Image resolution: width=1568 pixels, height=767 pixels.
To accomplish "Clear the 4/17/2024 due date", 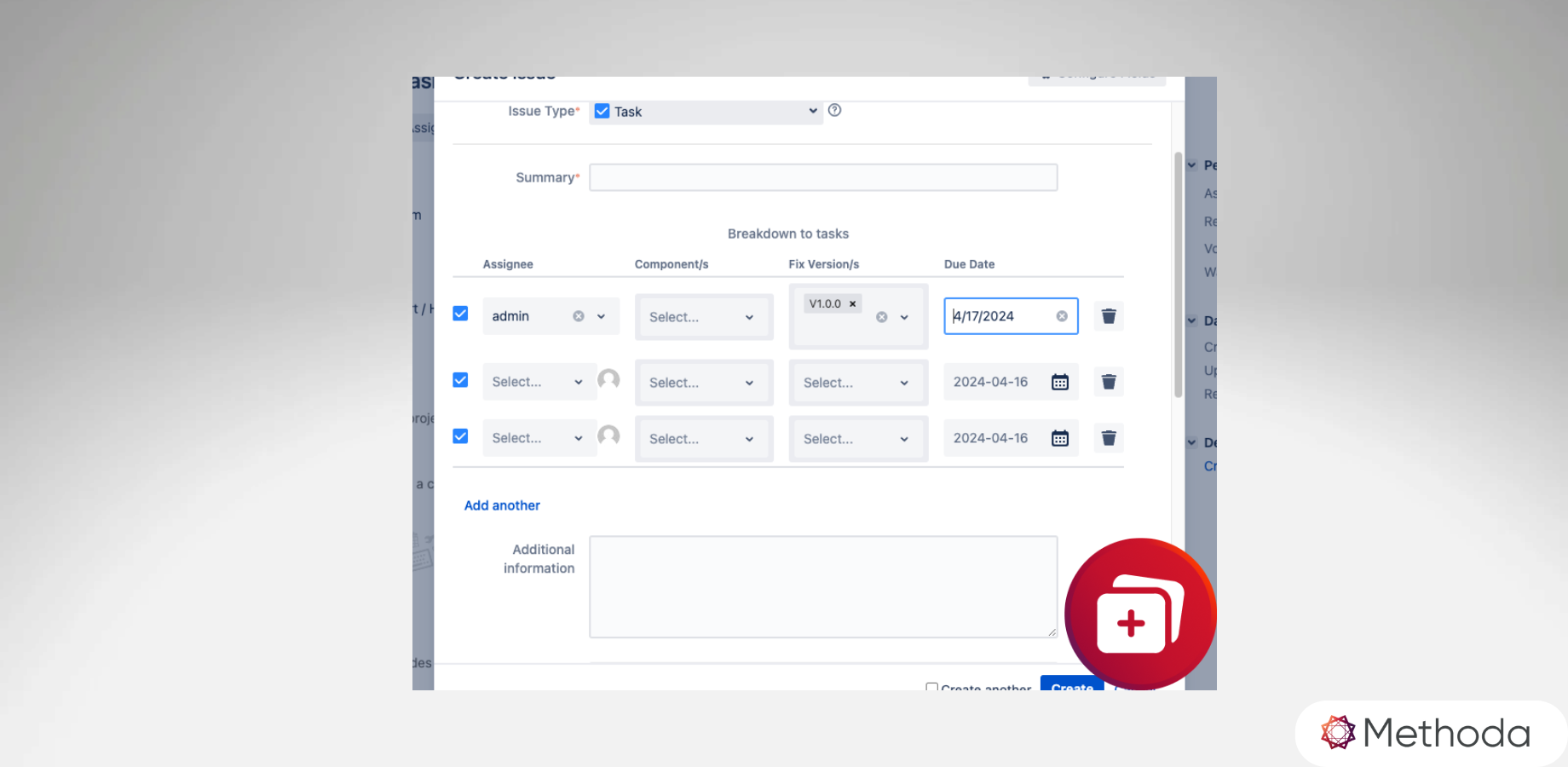I will [1062, 316].
